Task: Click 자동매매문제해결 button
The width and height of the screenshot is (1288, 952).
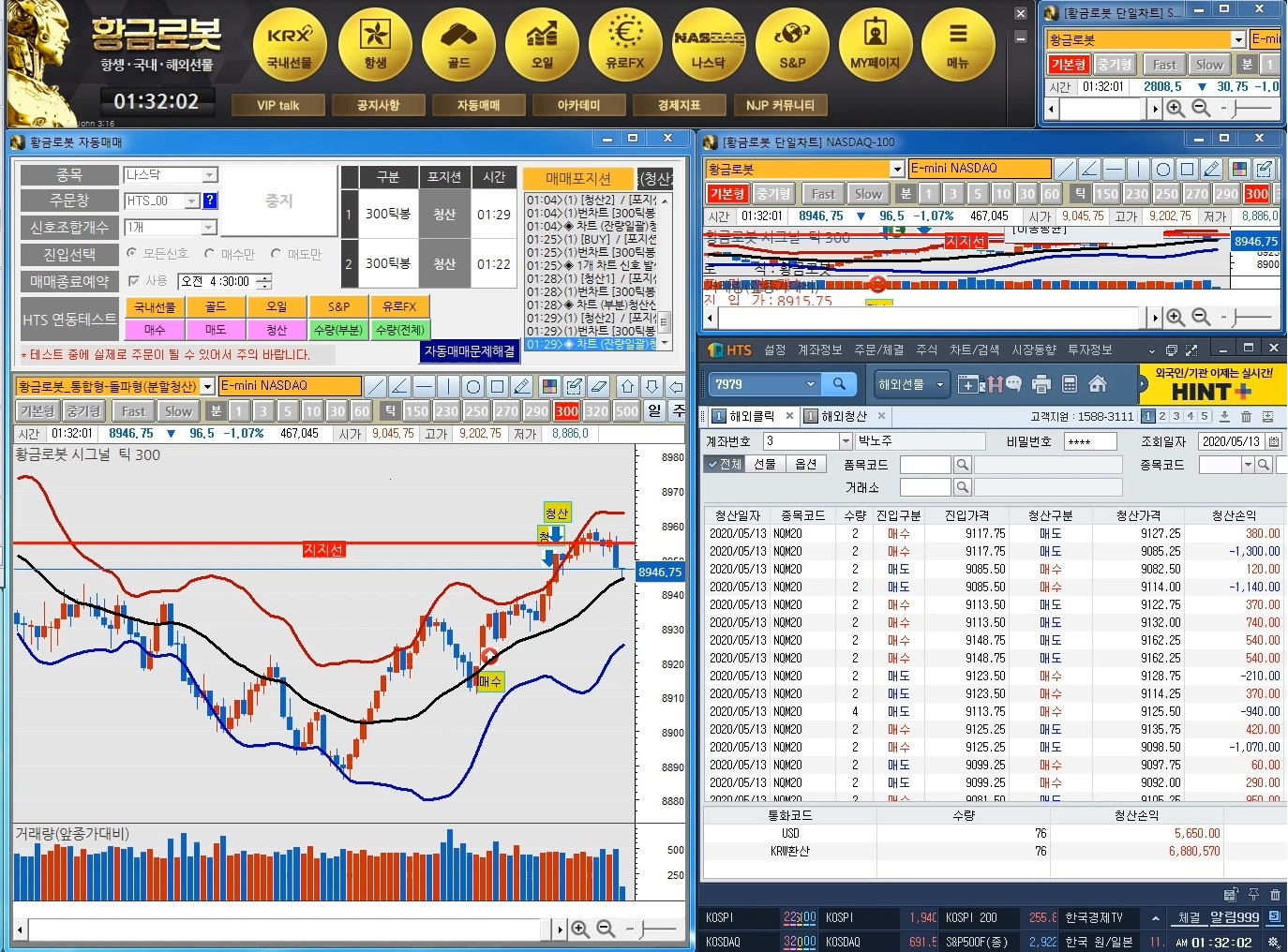Action: [x=470, y=350]
